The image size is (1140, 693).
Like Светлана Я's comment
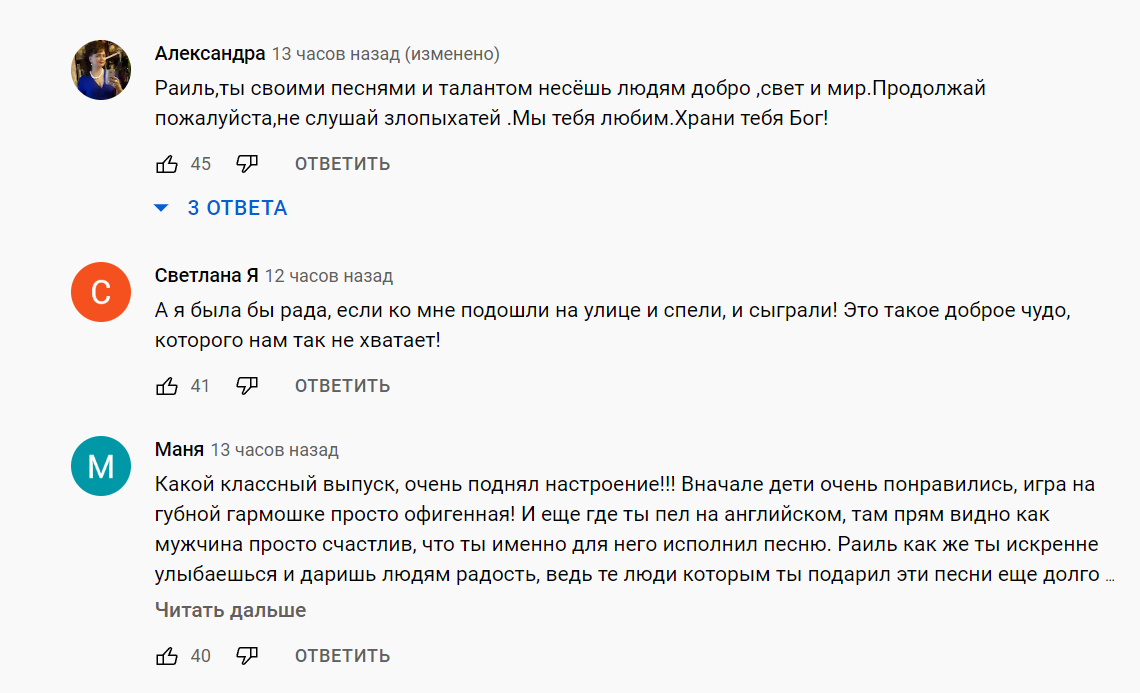pos(167,386)
